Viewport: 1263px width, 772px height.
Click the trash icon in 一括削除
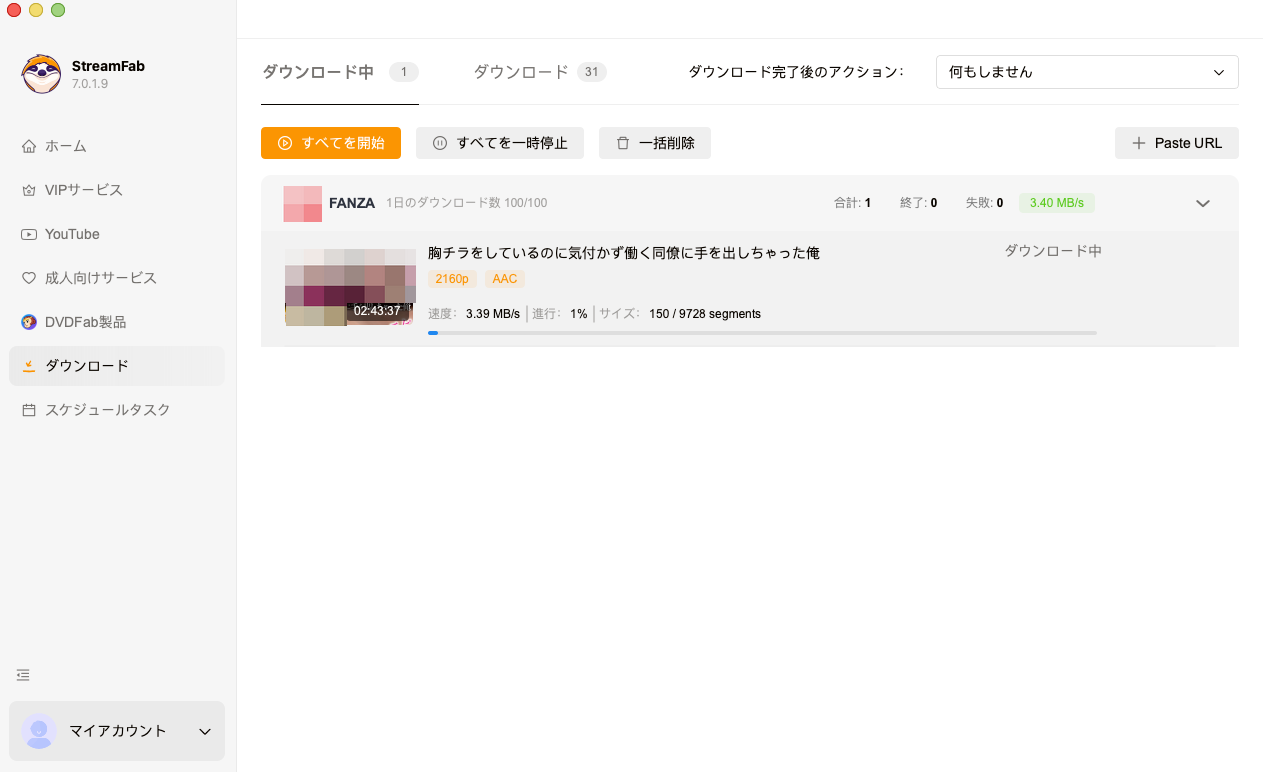623,143
